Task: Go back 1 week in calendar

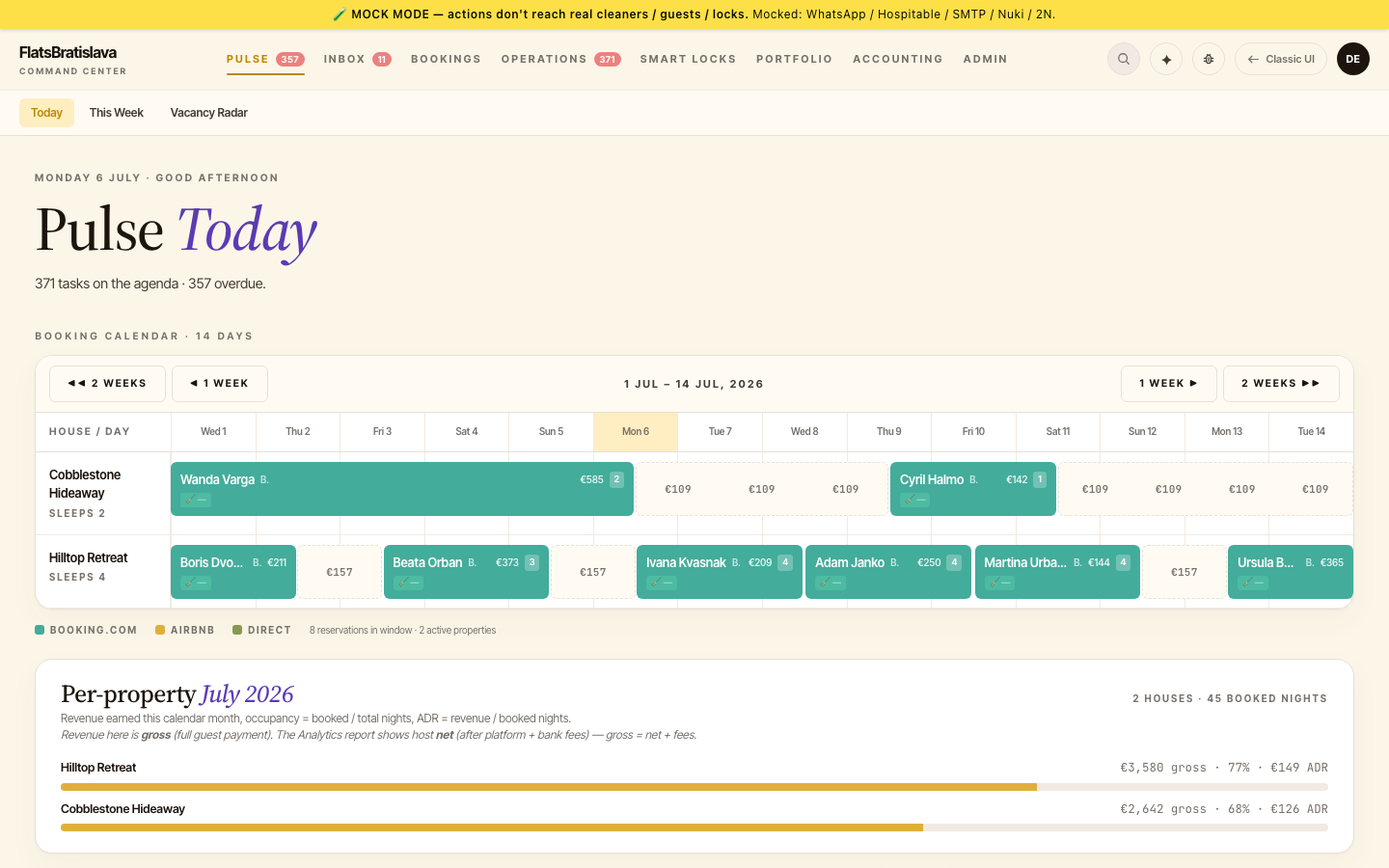Action: (x=220, y=384)
